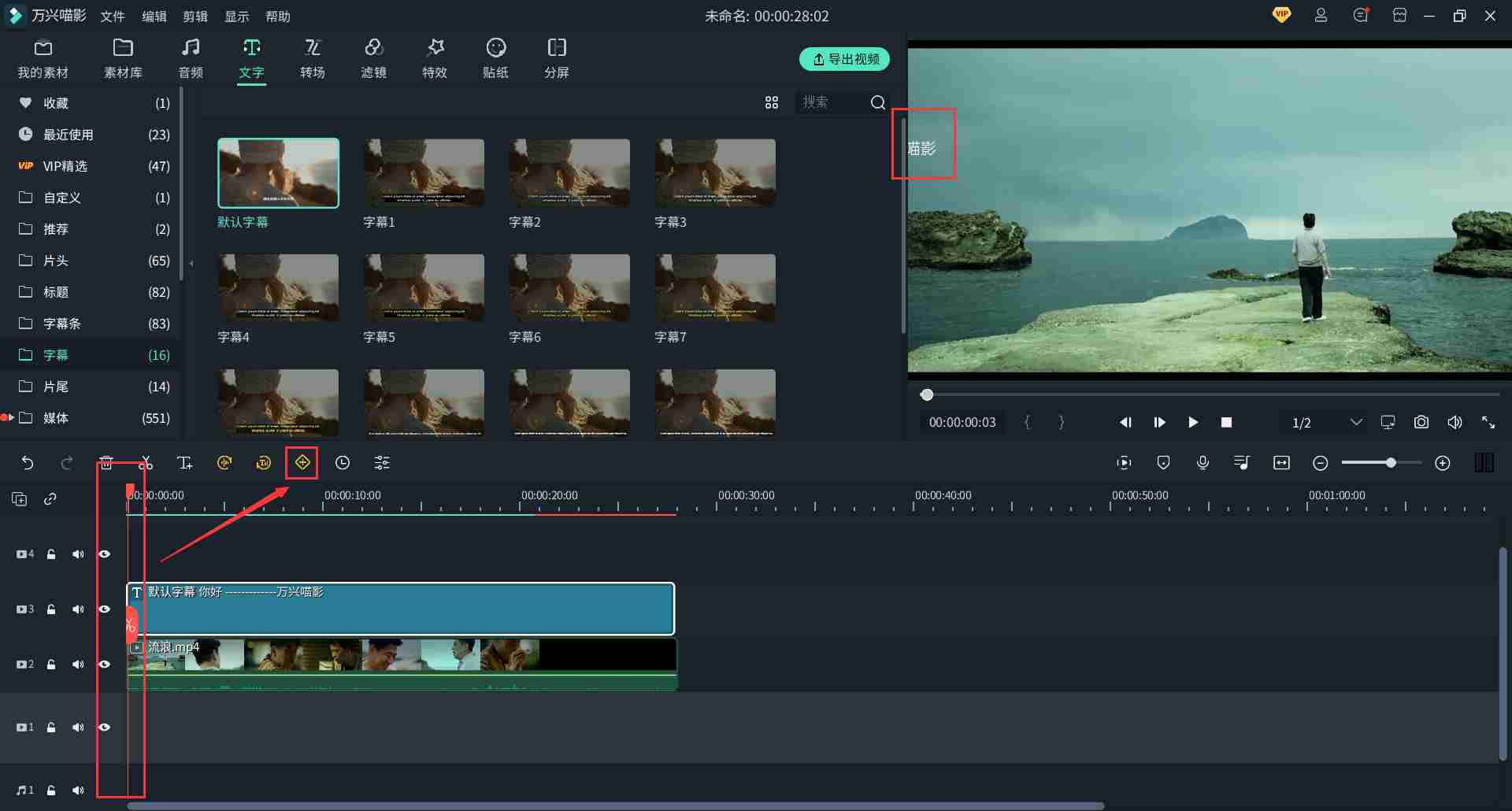1512x811 pixels.
Task: Select the 字幕5 thumbnail
Action: [424, 288]
